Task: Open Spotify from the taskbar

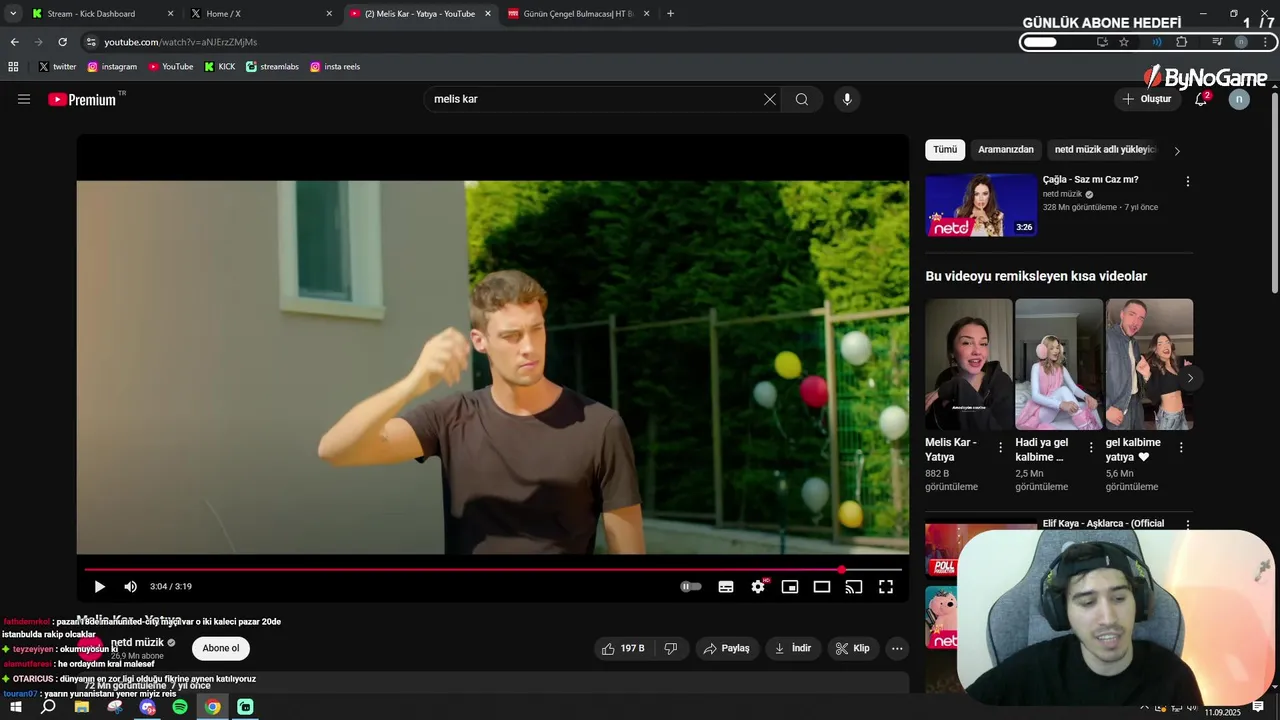Action: pos(180,707)
